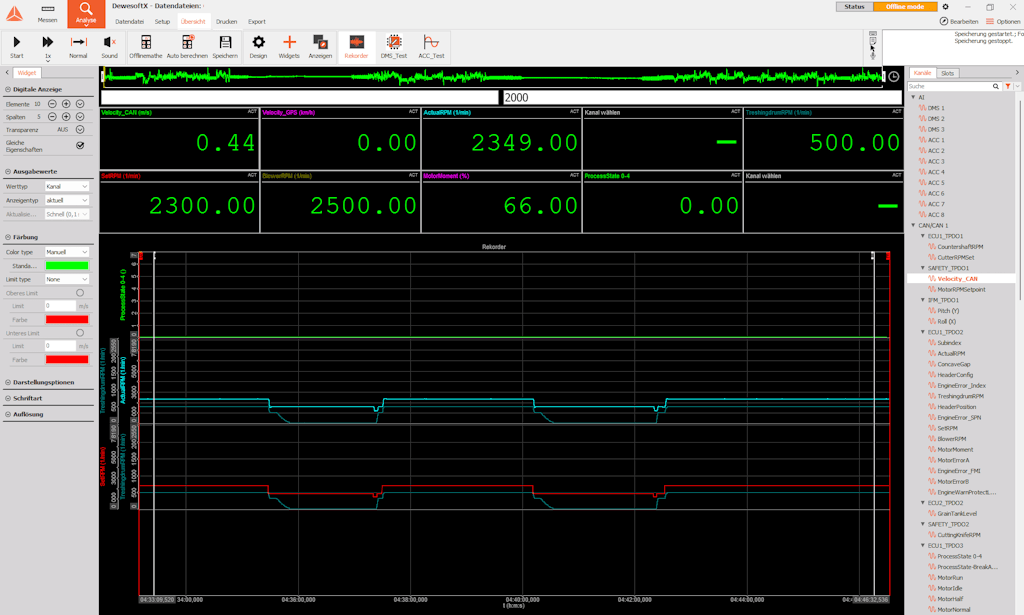Open Optionen button
Screen dimensions: 1024x615
pyautogui.click(x=1003, y=22)
